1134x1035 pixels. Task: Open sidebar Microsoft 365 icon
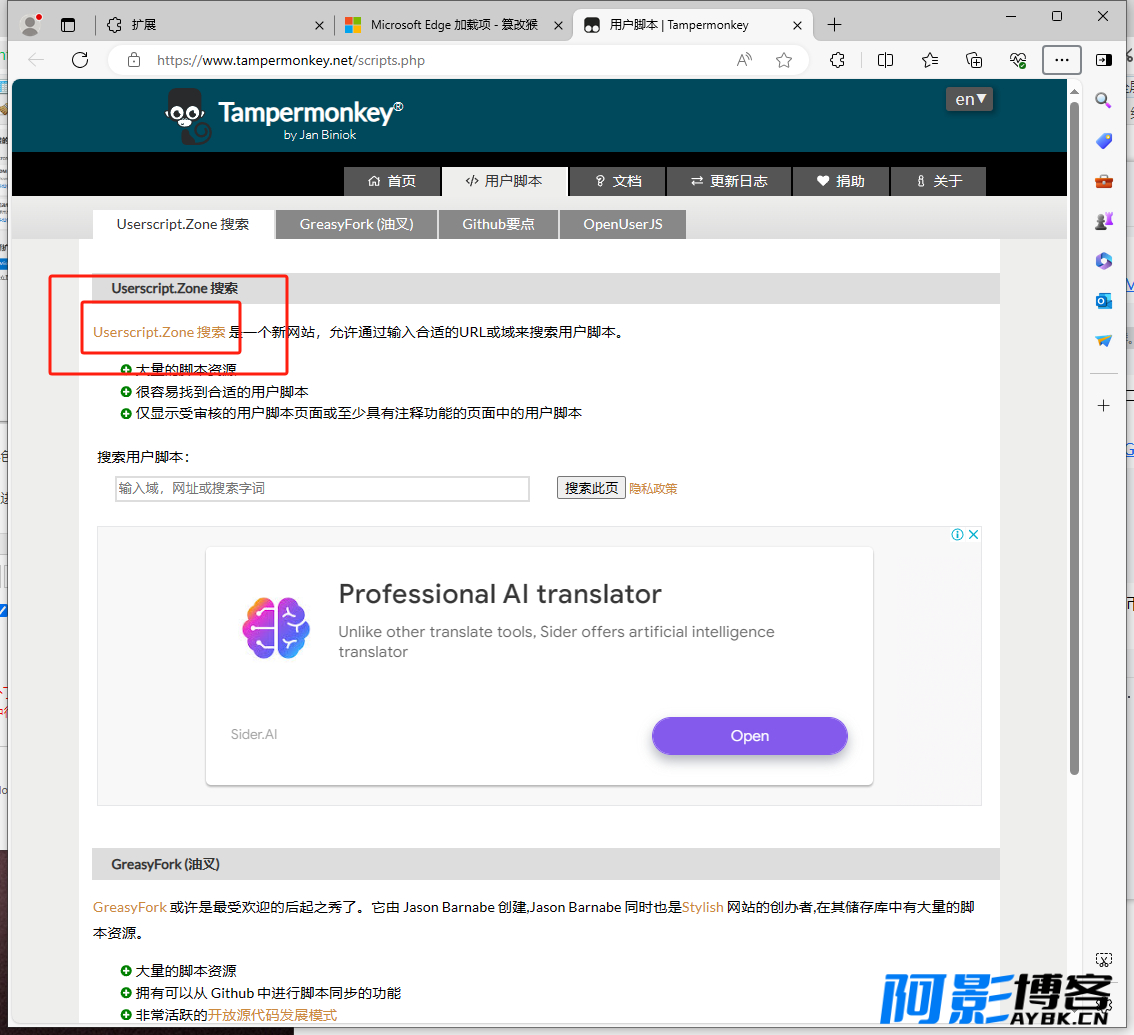[1104, 260]
